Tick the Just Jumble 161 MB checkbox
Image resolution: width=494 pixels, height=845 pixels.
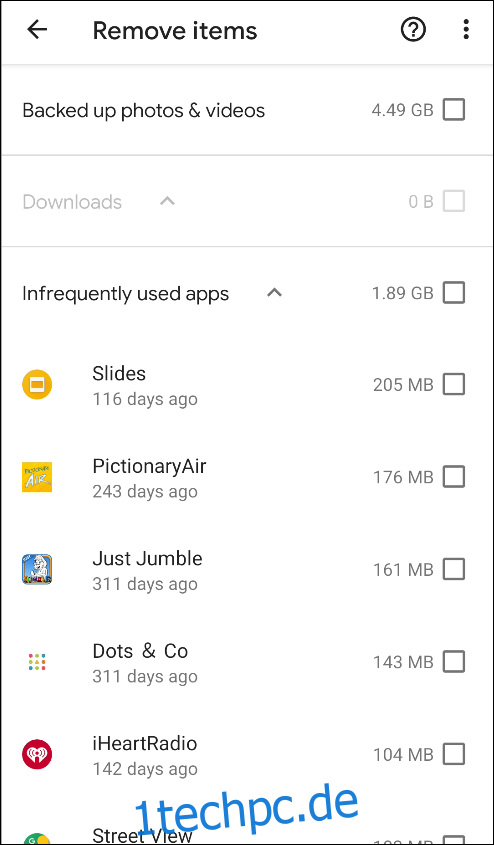click(454, 569)
